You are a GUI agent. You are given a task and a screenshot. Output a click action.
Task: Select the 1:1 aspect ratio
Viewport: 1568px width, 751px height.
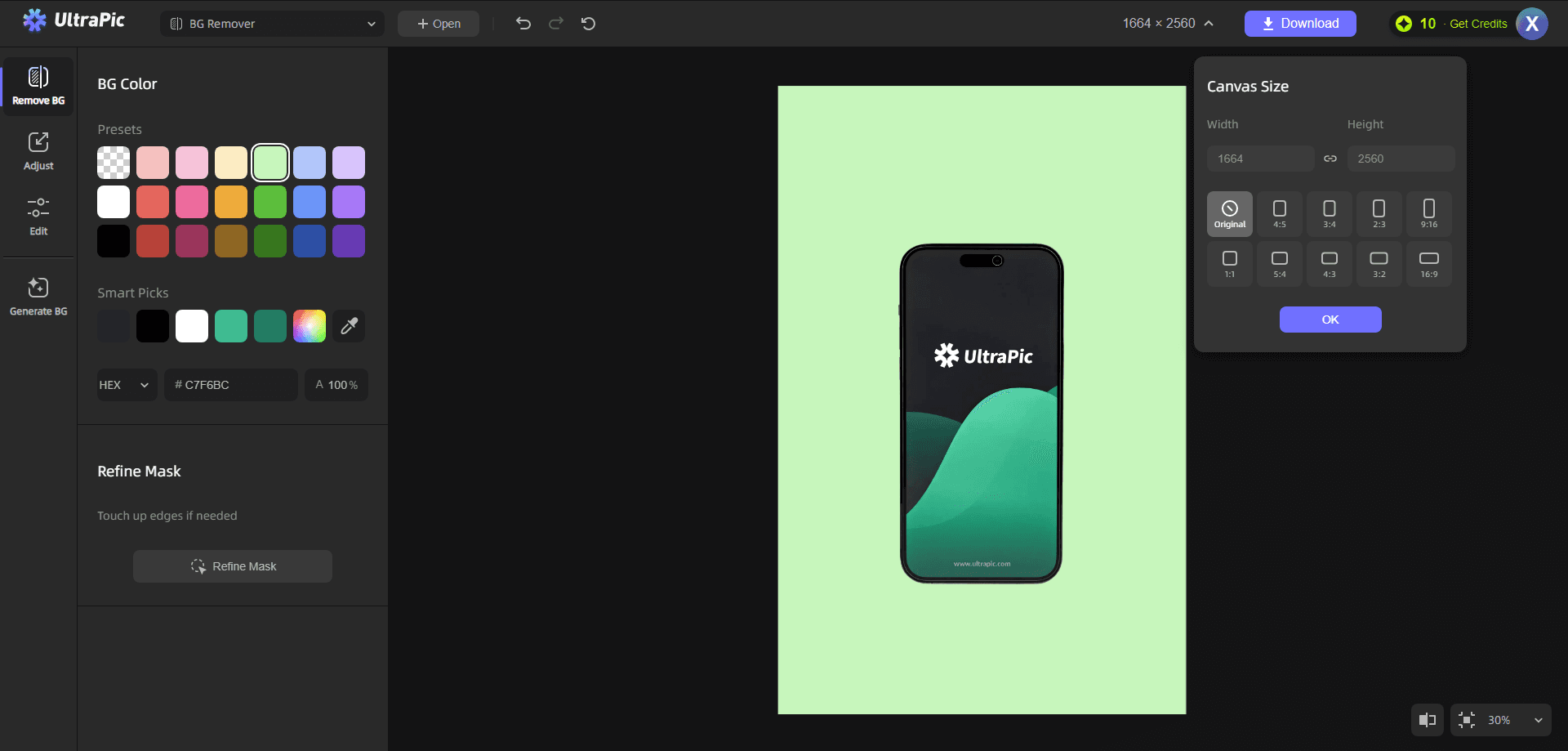1230,264
